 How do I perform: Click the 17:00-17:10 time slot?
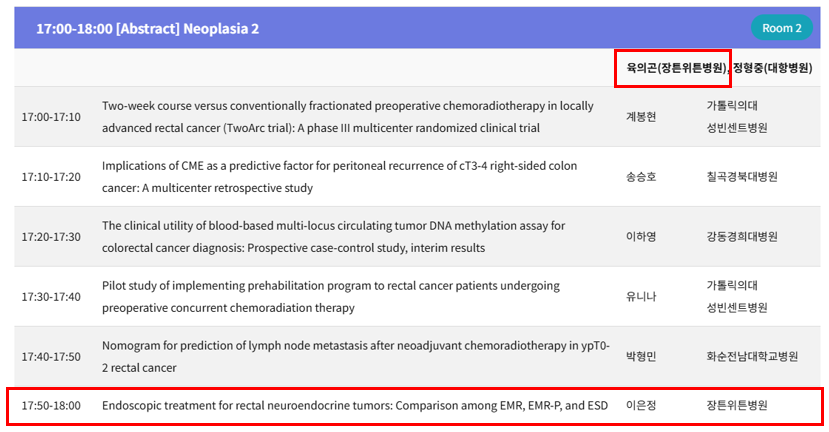(x=51, y=117)
